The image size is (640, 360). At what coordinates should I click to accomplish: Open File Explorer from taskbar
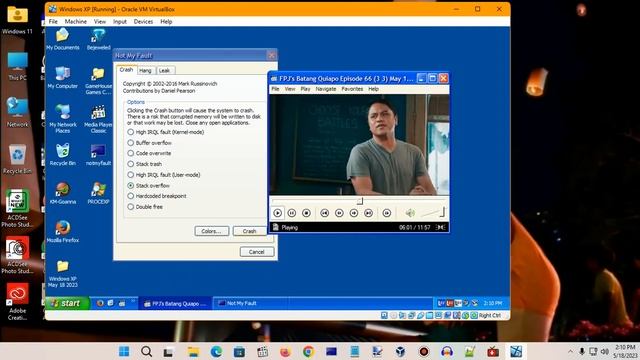click(x=193, y=351)
